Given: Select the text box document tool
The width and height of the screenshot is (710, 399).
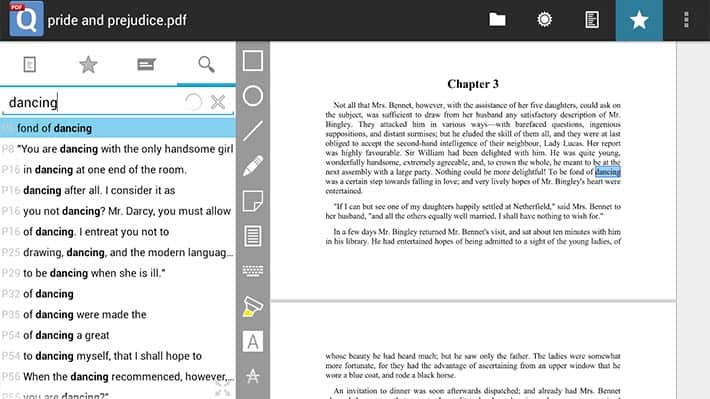Looking at the screenshot, I should point(253,236).
